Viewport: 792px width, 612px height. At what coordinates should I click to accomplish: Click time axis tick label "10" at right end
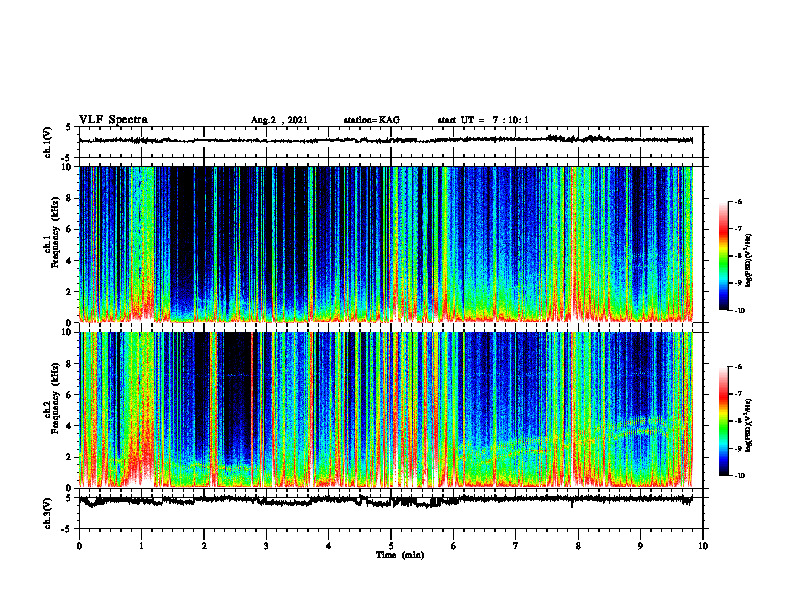[x=703, y=546]
